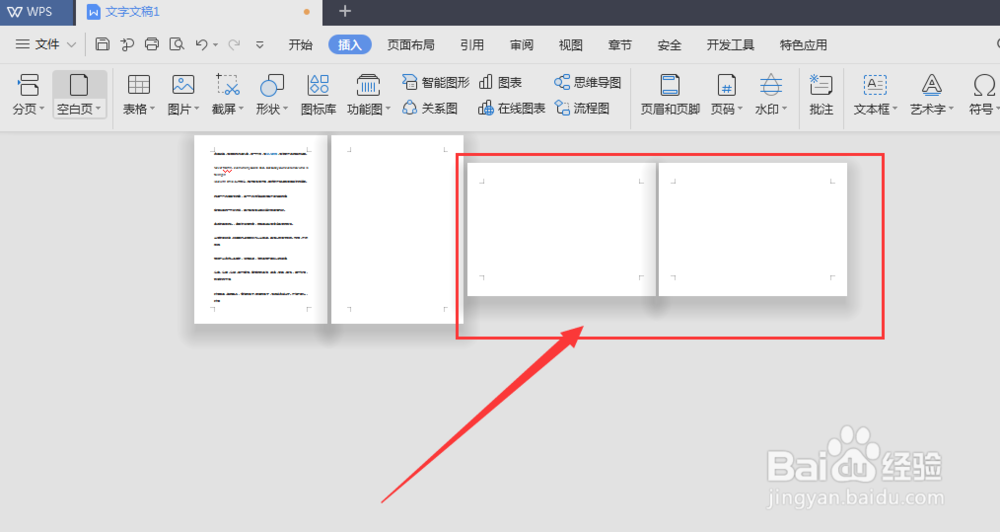Viewport: 1000px width, 532px height.
Task: Open the undo history dropdown arrow
Action: pyautogui.click(x=216, y=45)
